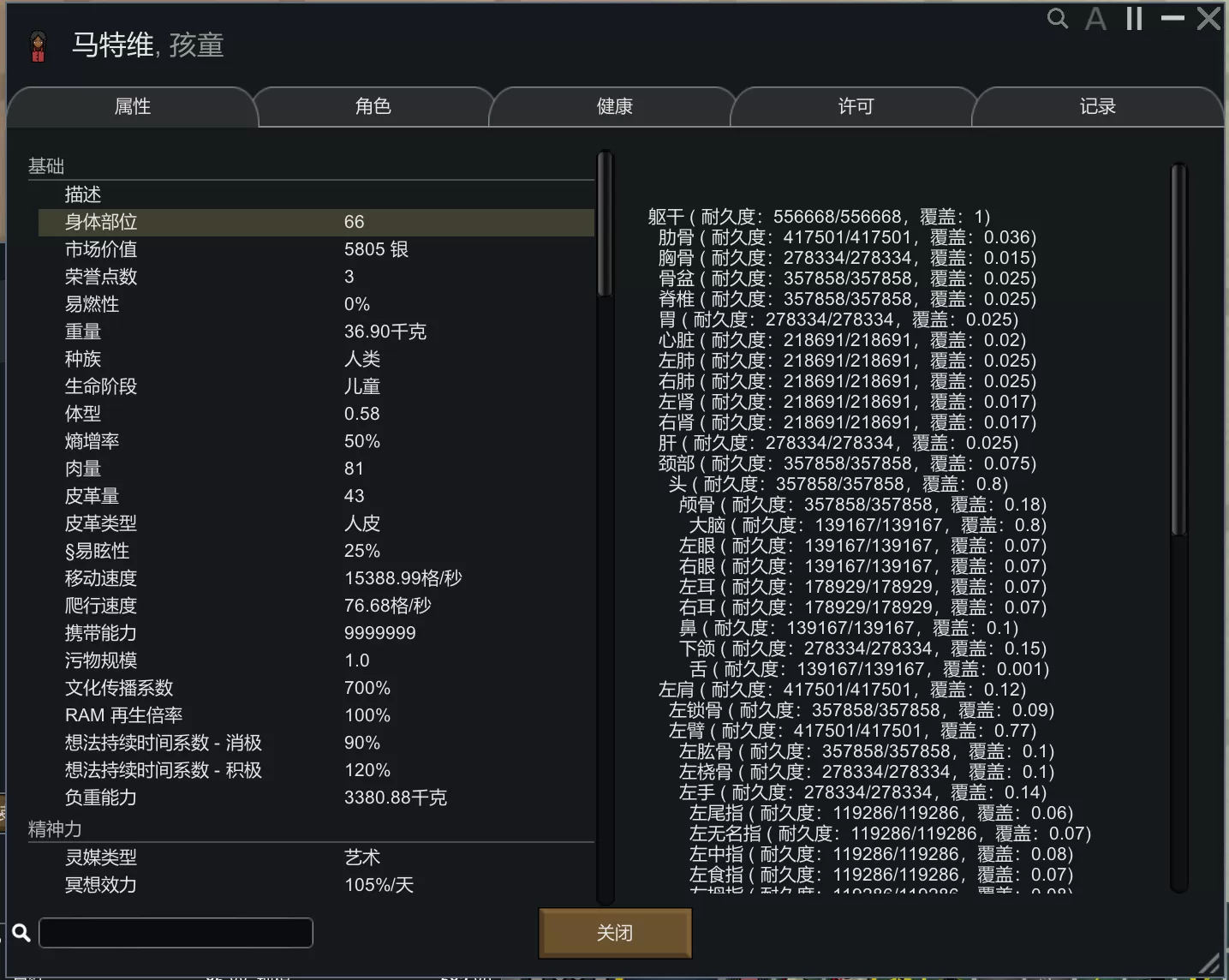Click the letter A icon in header
The width and height of the screenshot is (1229, 980).
(x=1095, y=19)
